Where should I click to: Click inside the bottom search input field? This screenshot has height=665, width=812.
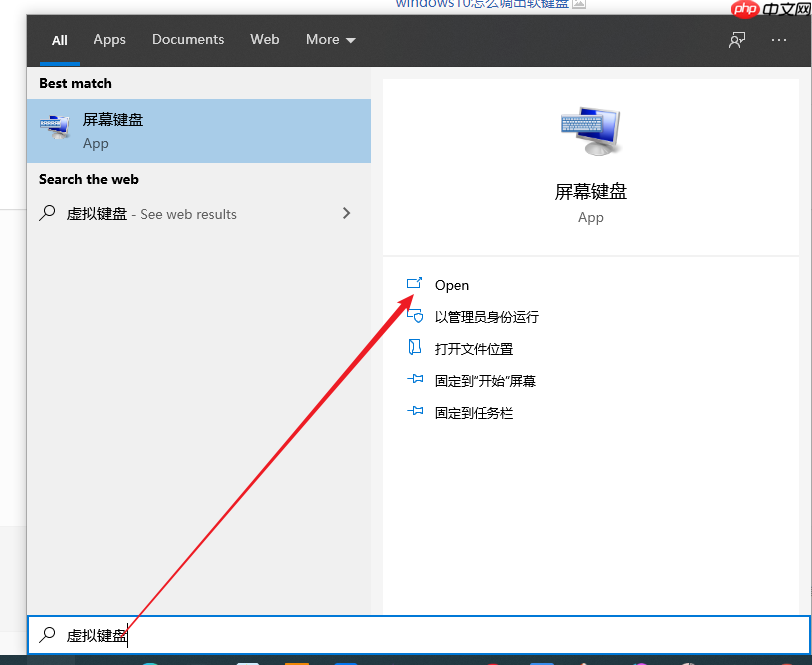[200, 635]
